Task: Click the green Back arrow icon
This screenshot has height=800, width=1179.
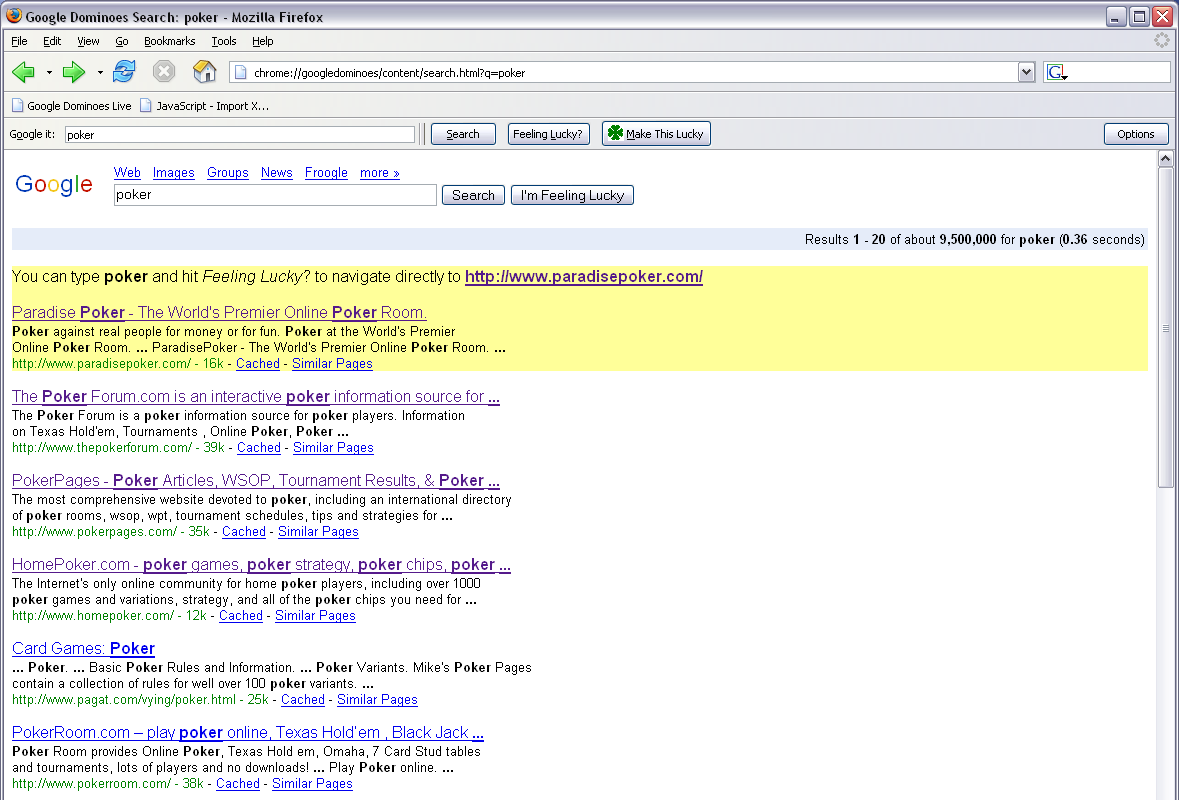Action: click(23, 72)
